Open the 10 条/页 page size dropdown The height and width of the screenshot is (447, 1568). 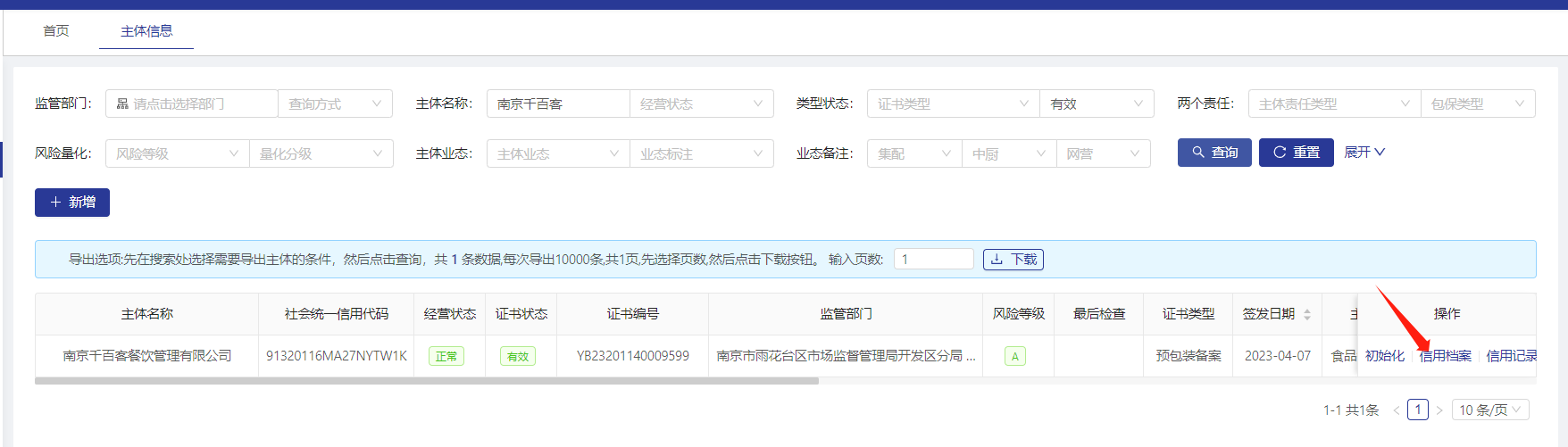point(1489,410)
